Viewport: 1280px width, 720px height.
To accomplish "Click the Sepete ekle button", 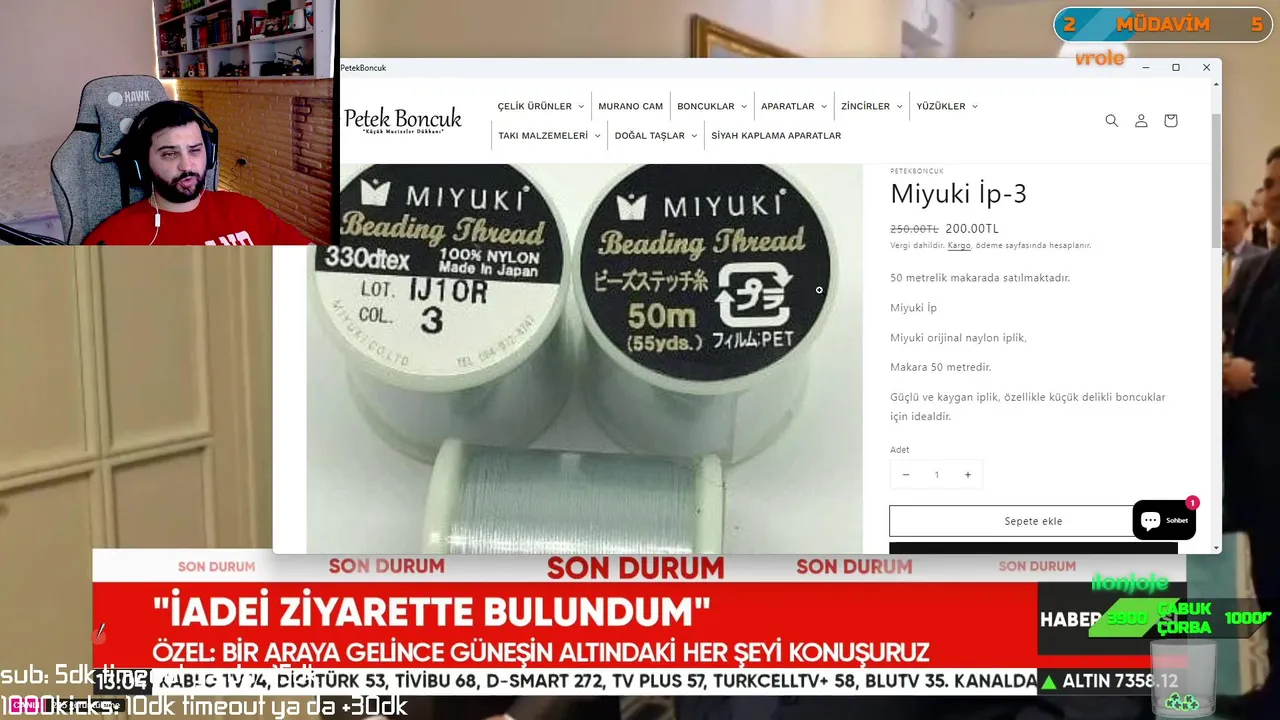I will click(1033, 521).
